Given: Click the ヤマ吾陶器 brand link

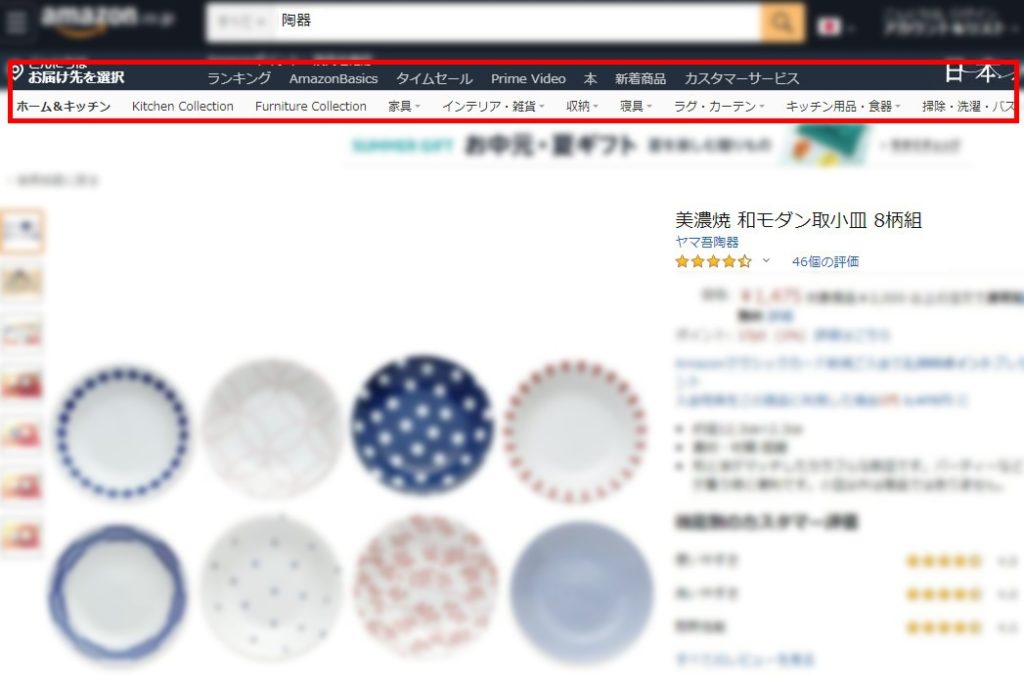Looking at the screenshot, I should (707, 242).
